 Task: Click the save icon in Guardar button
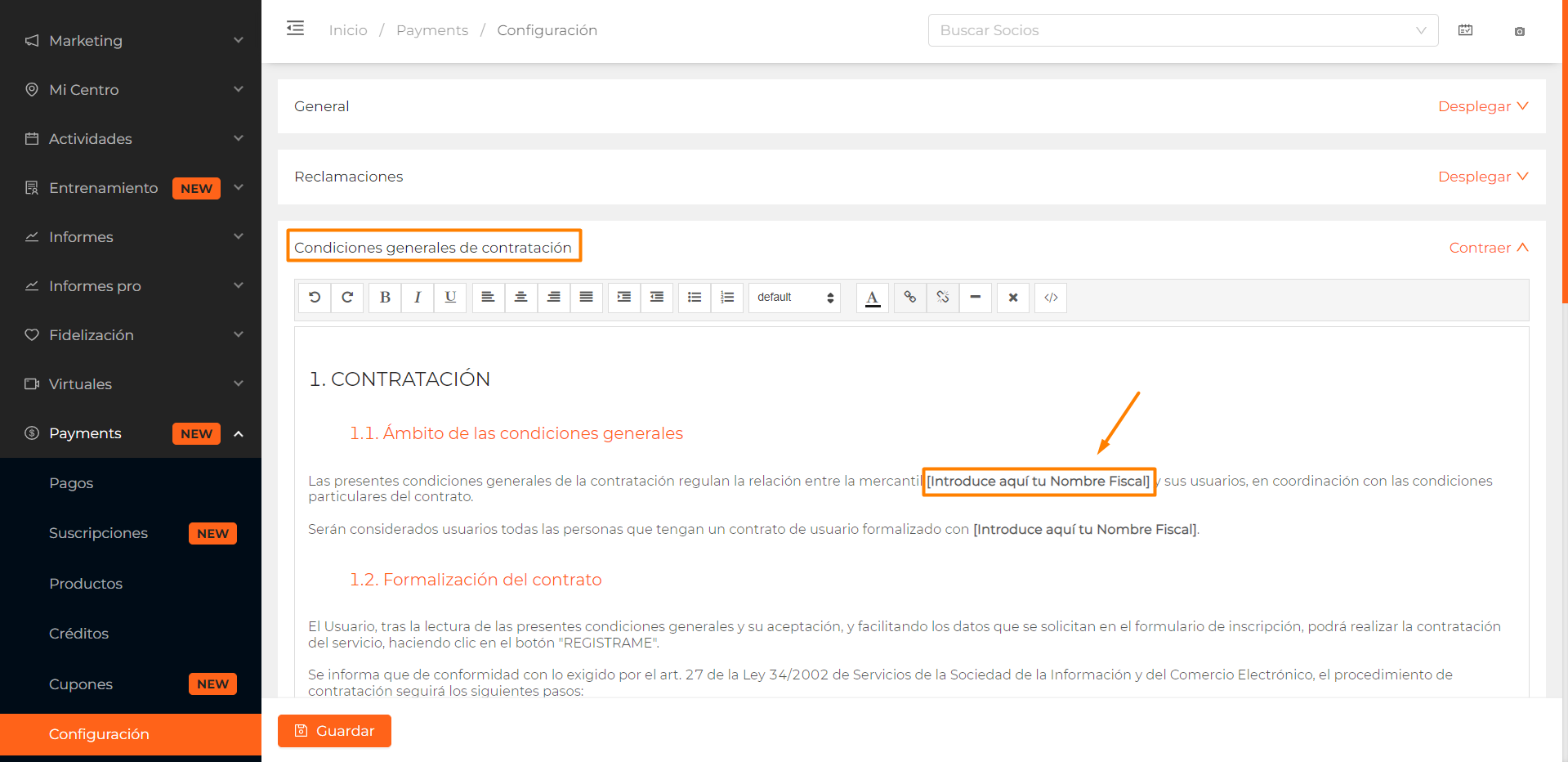point(302,731)
